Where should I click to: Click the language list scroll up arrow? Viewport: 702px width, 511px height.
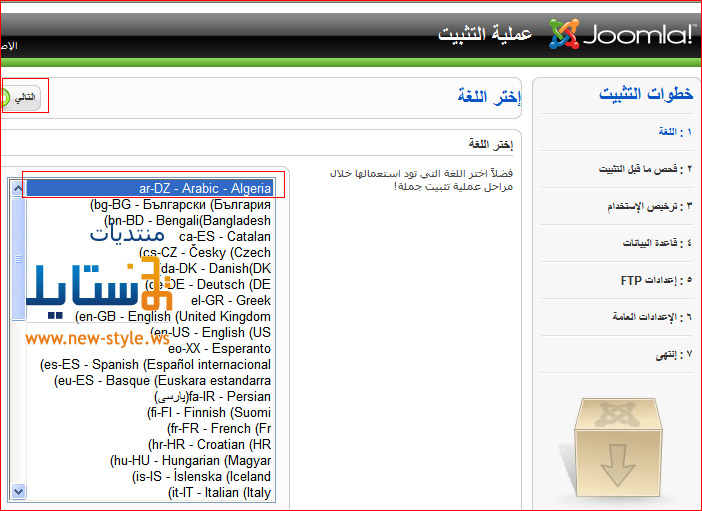pos(18,188)
